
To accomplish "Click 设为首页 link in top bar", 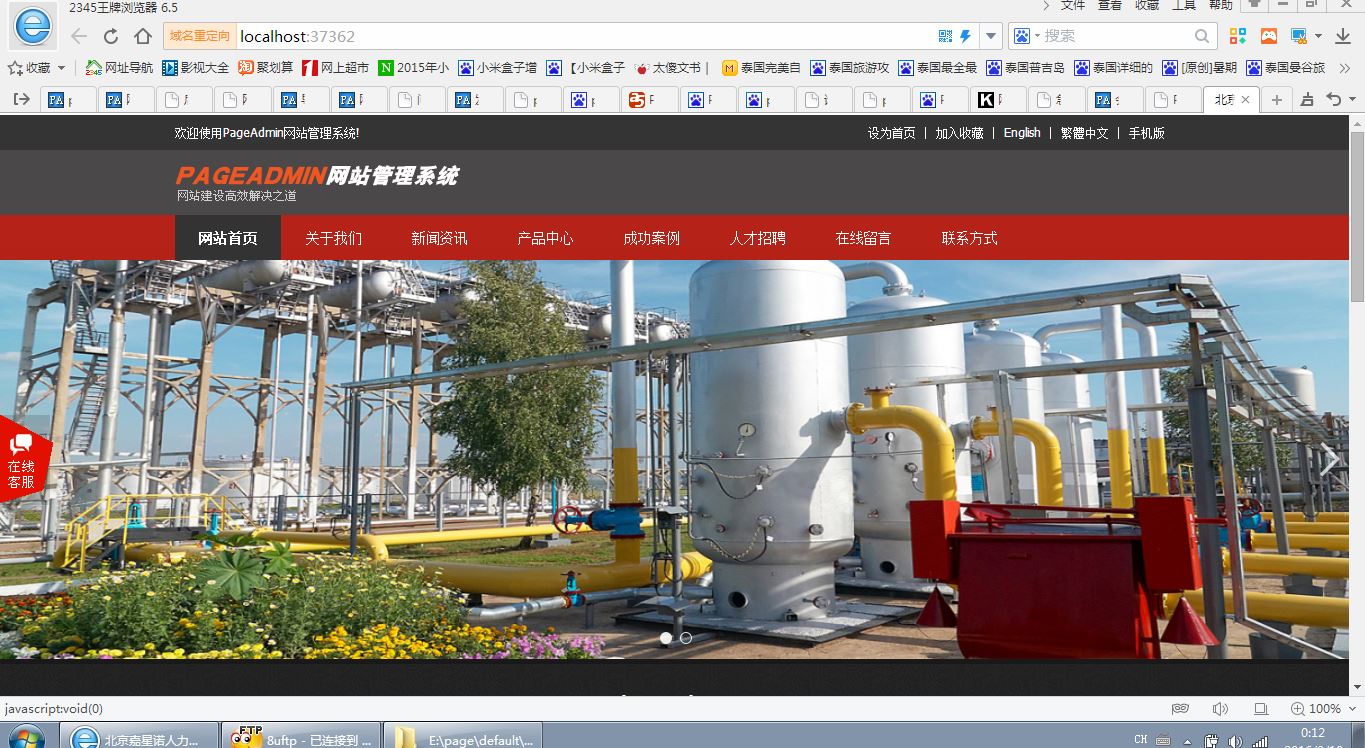I will 891,133.
